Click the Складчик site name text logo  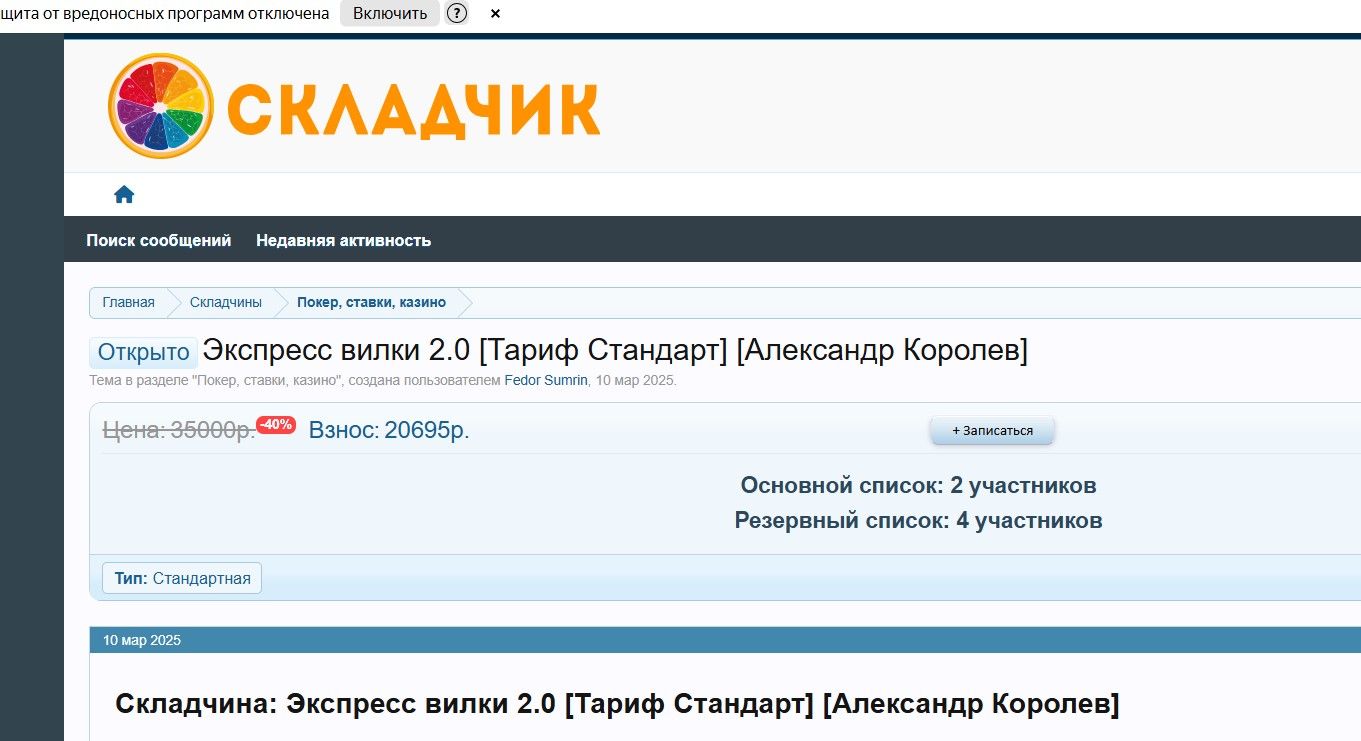click(413, 109)
